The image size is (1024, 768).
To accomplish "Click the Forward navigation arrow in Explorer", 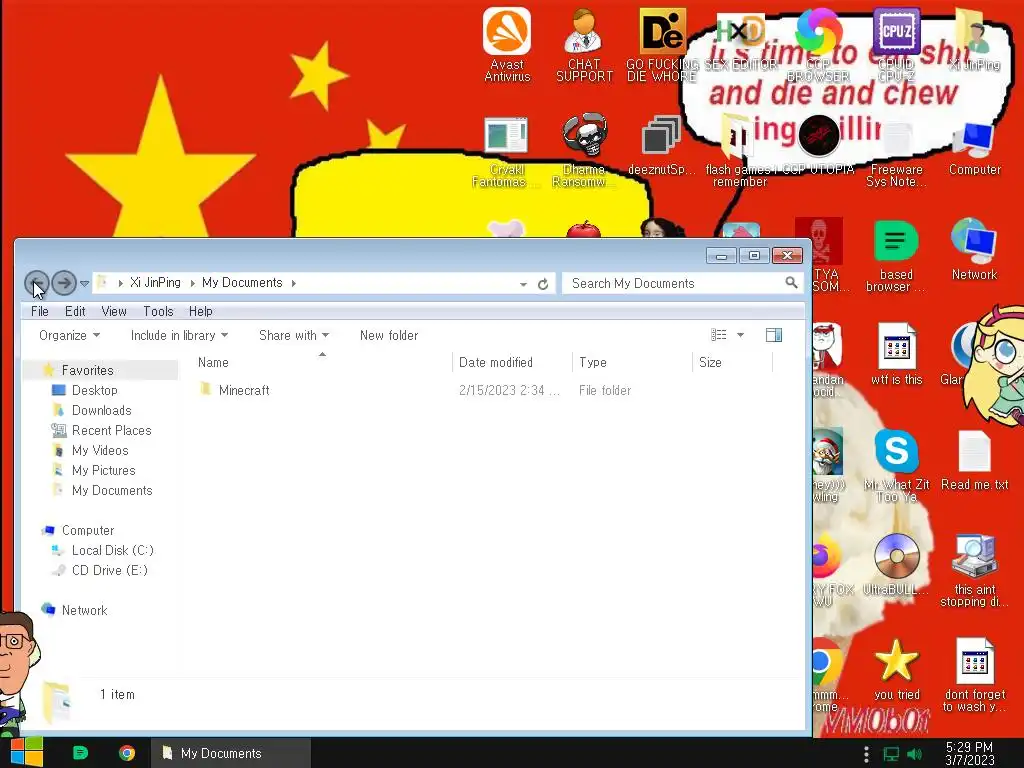I will coord(64,283).
